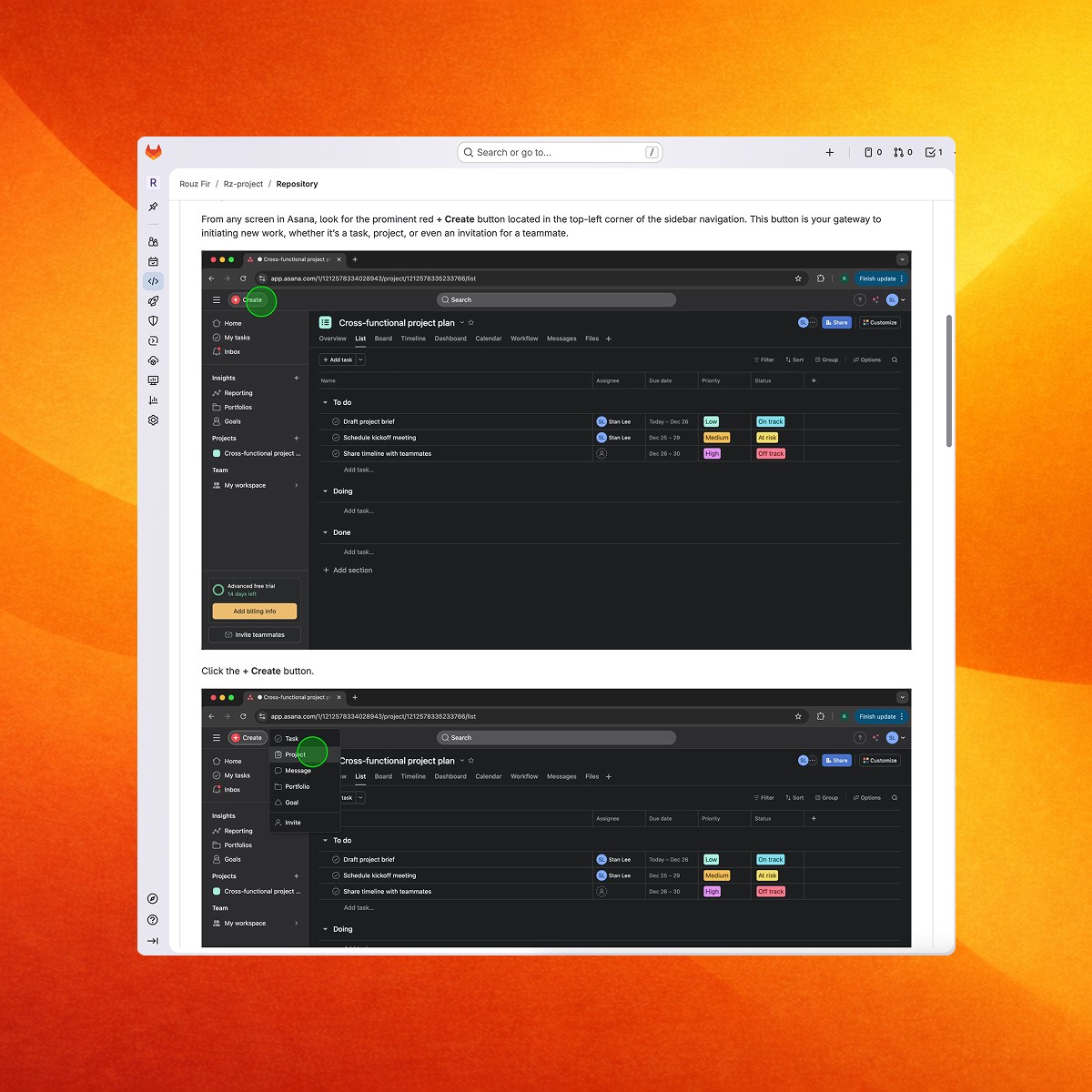Open the Explore compass icon

[153, 899]
